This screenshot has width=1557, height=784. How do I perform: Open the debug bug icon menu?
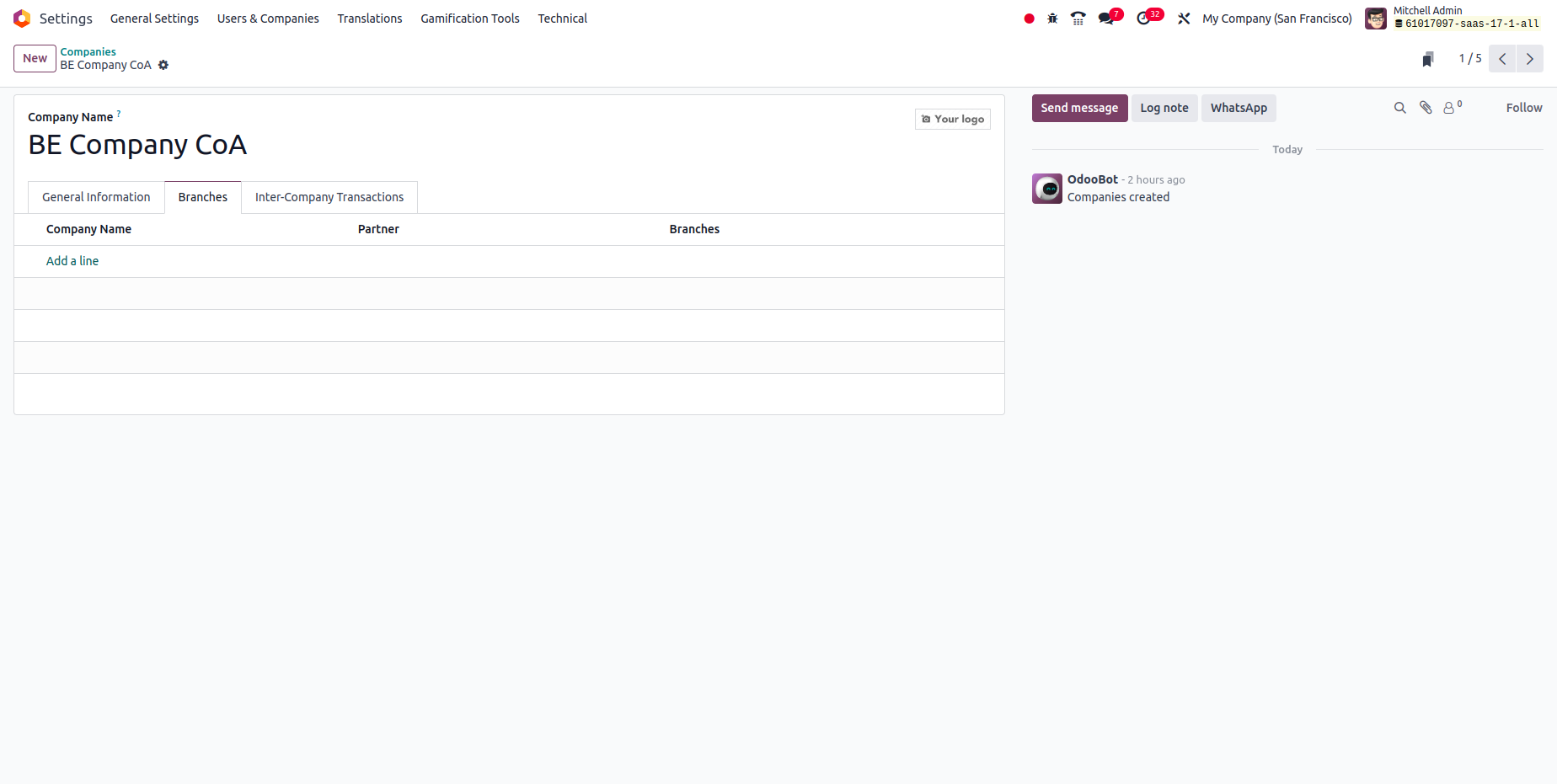(1052, 19)
